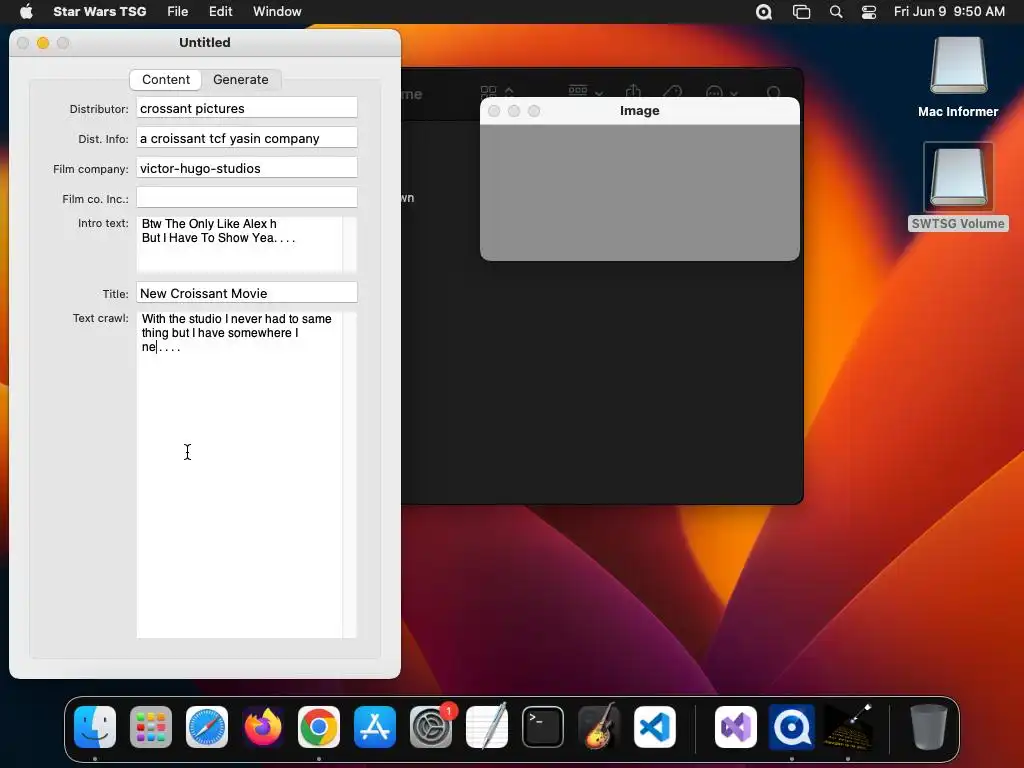Open Google Chrome from the Dock
The width and height of the screenshot is (1024, 768).
(x=319, y=727)
